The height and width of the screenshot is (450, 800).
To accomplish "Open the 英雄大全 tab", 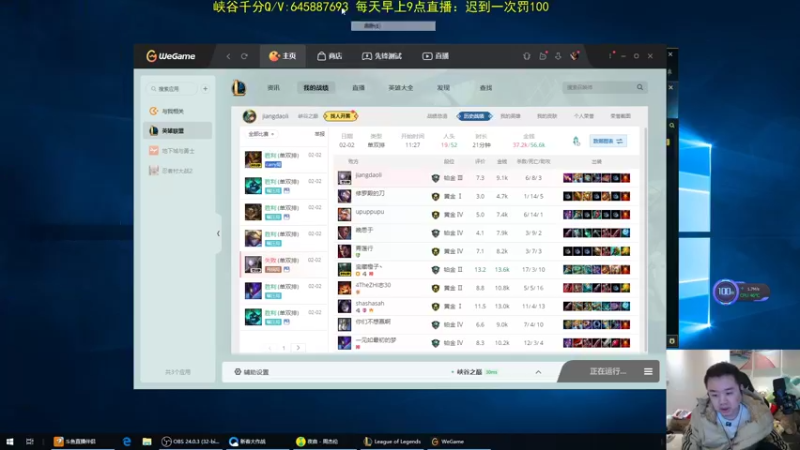I will point(401,88).
